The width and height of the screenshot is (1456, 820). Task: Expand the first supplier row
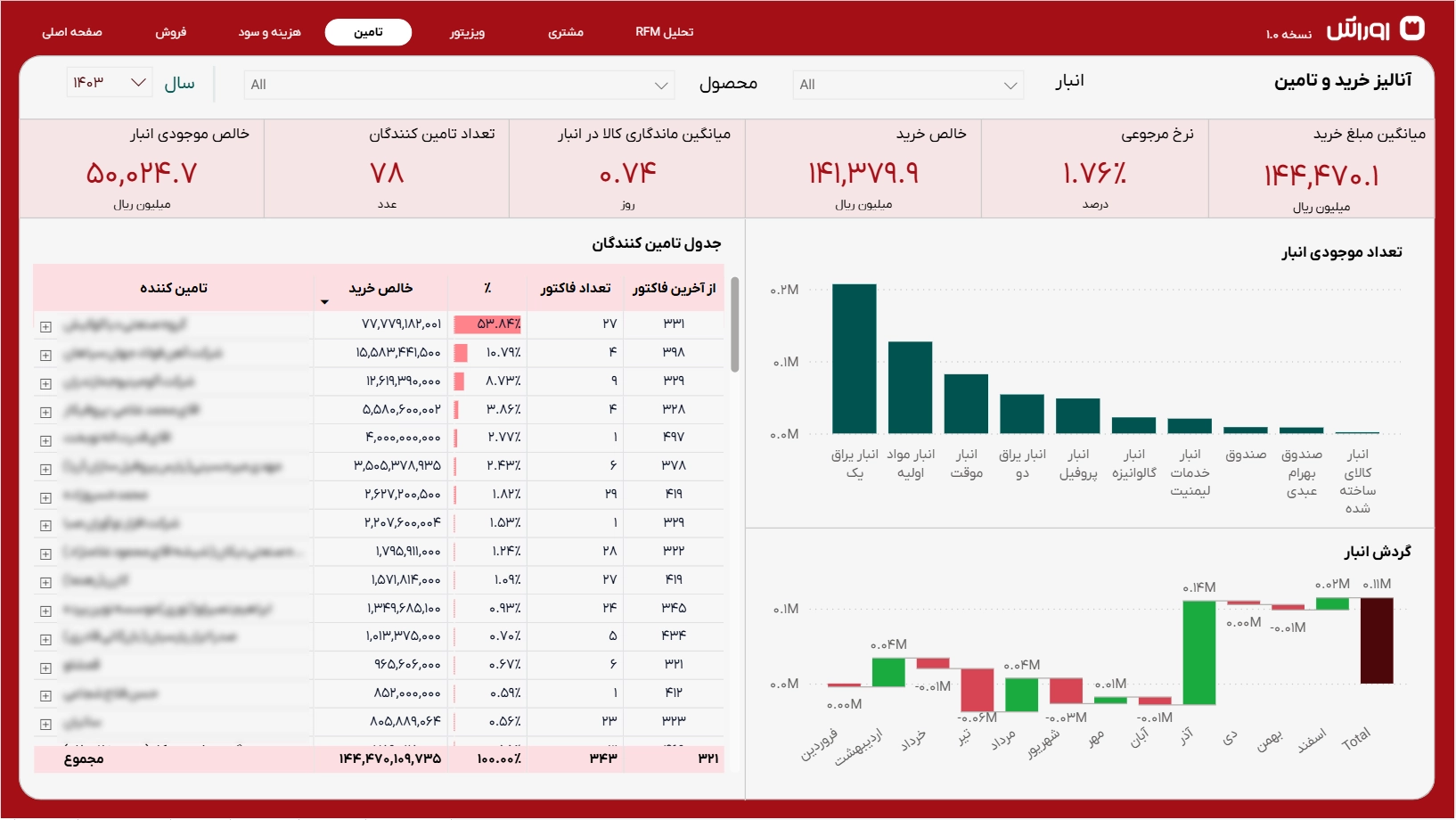[45, 327]
